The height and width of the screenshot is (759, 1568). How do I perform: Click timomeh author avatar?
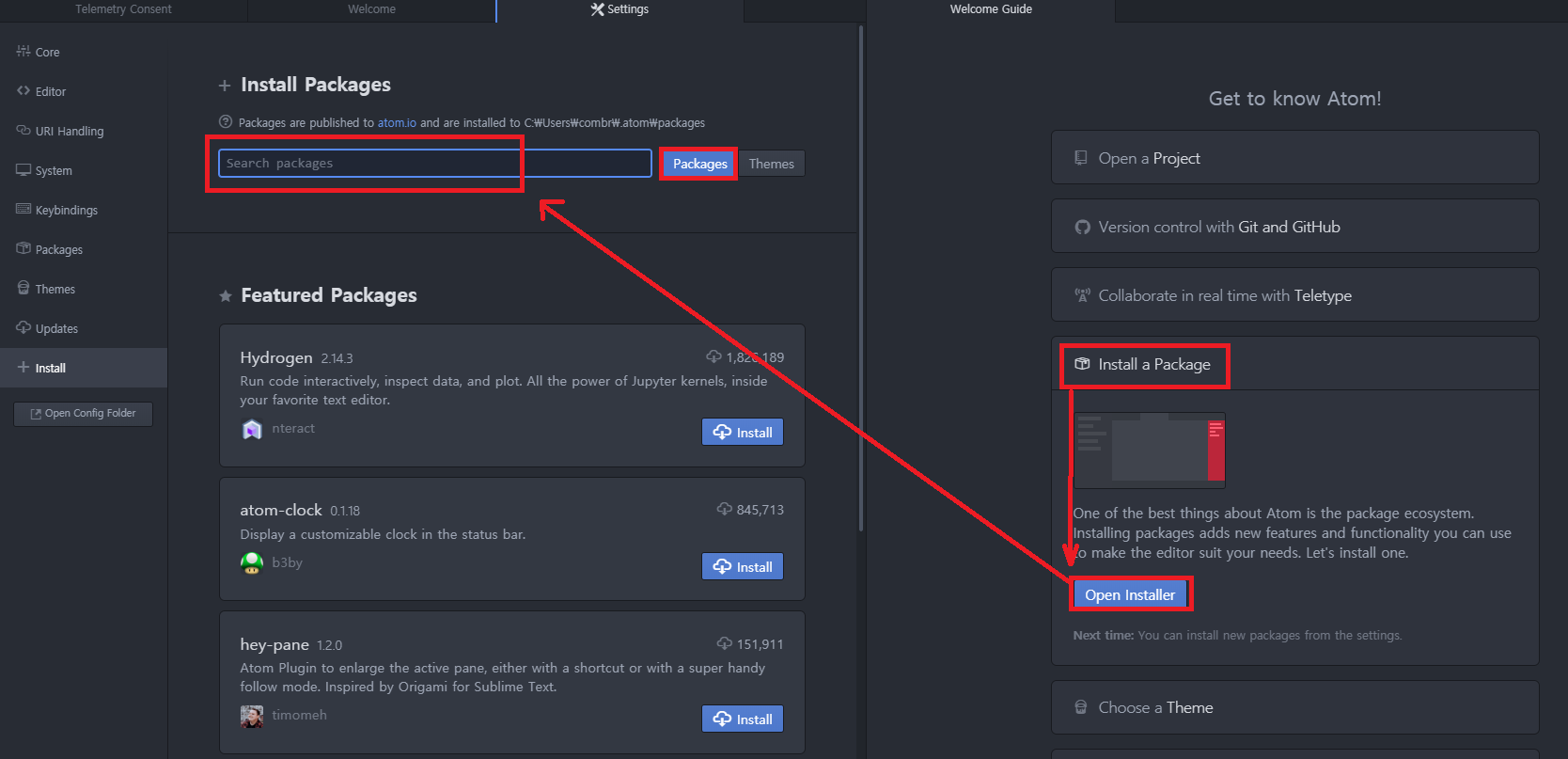[x=252, y=717]
